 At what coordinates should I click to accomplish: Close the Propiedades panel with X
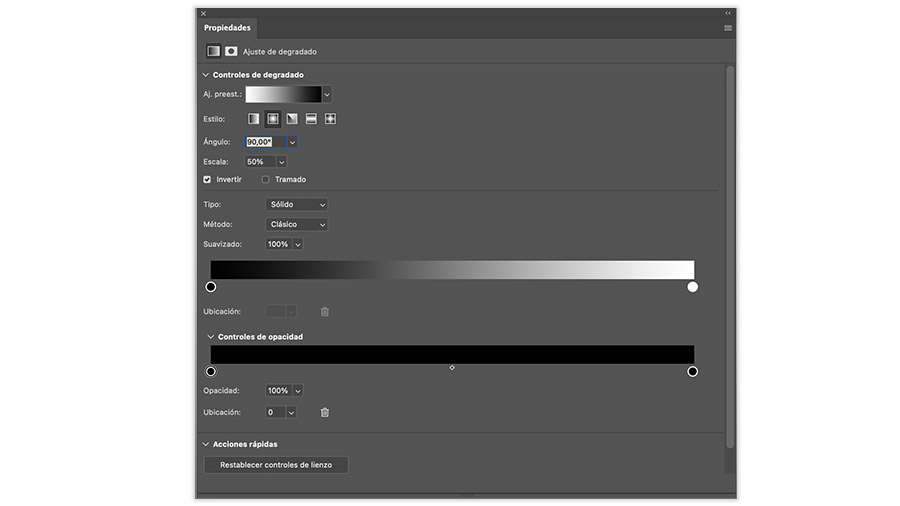click(203, 13)
